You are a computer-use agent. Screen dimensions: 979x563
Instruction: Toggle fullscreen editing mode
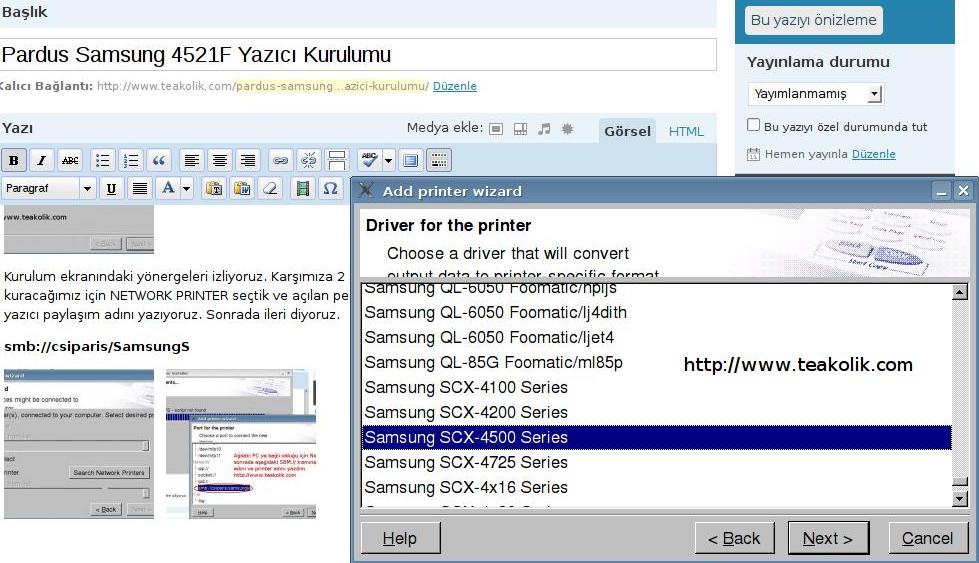tap(410, 160)
